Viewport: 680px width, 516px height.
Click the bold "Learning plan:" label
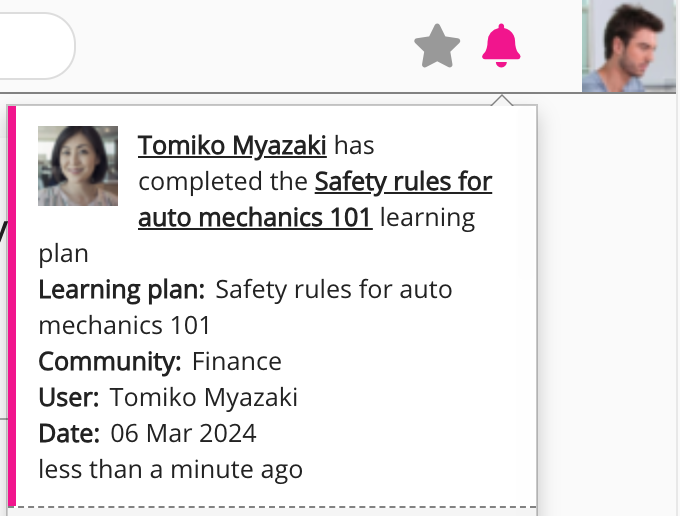pos(121,290)
